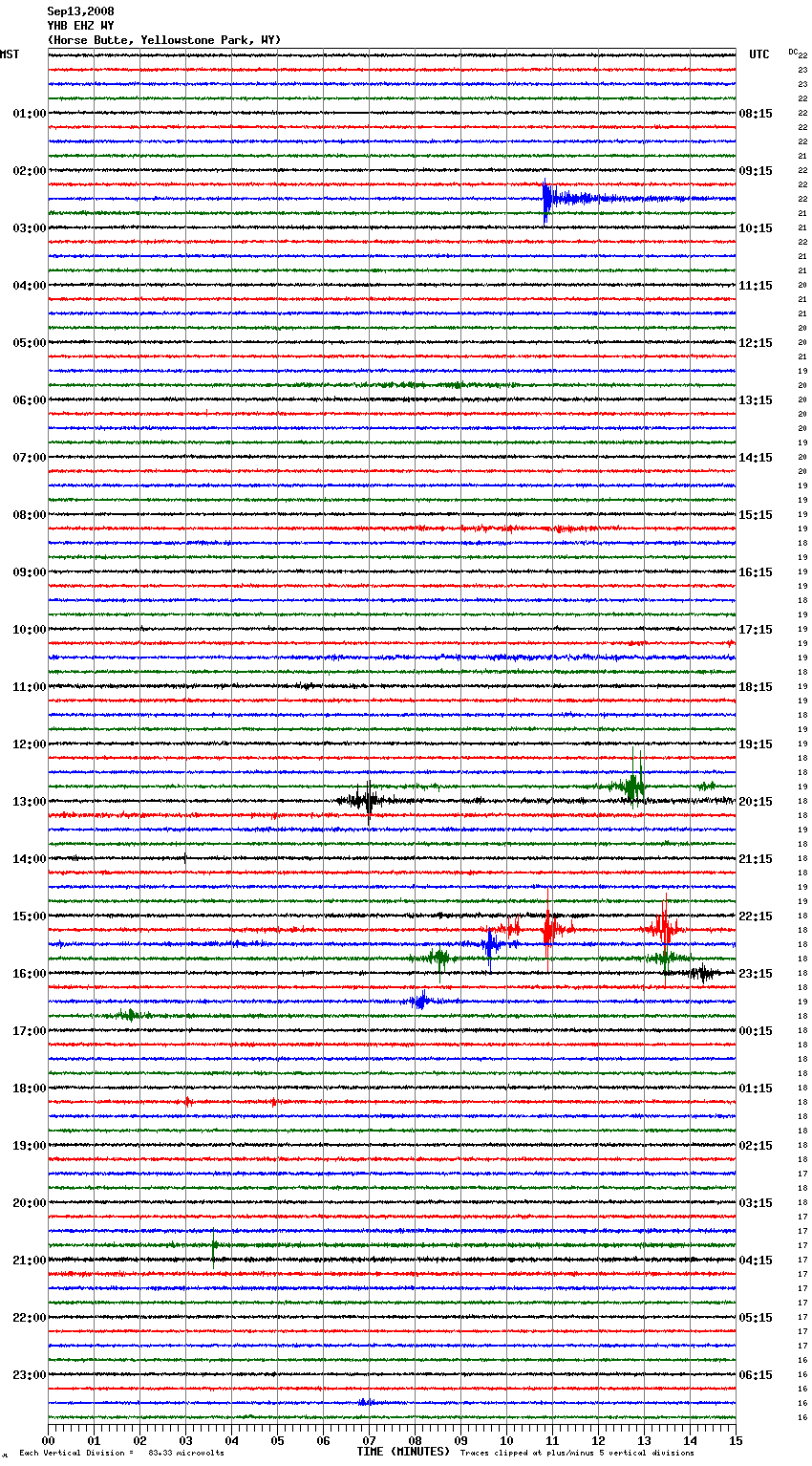Click the MST timezone header
Screen dimensions: 812x1466
(x=10, y=54)
